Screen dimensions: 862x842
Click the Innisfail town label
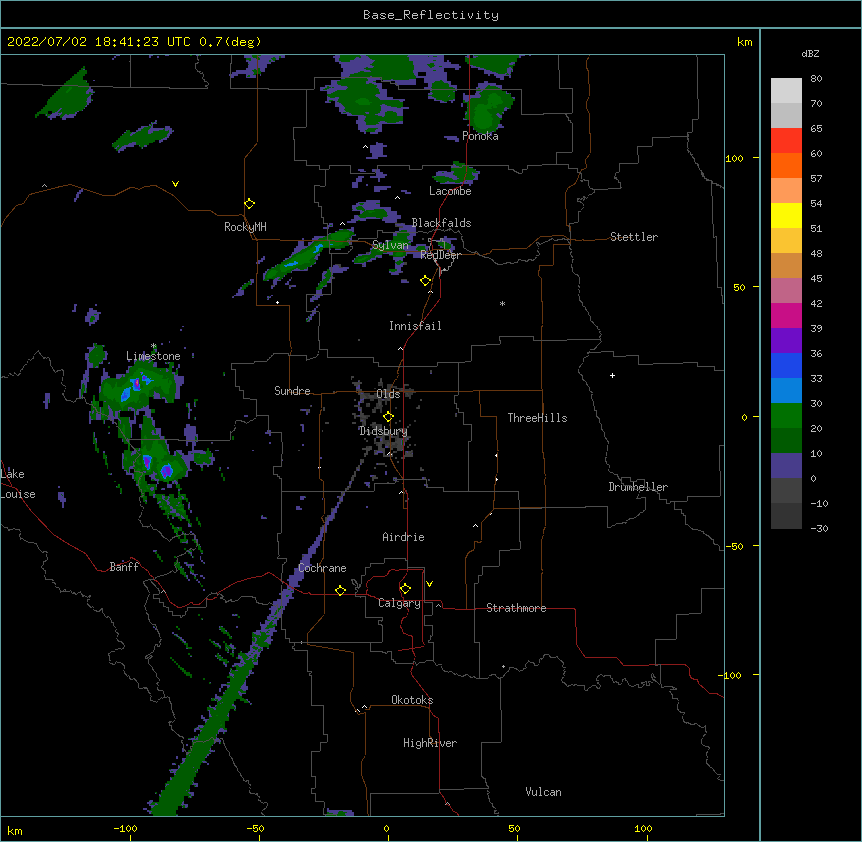click(x=415, y=326)
